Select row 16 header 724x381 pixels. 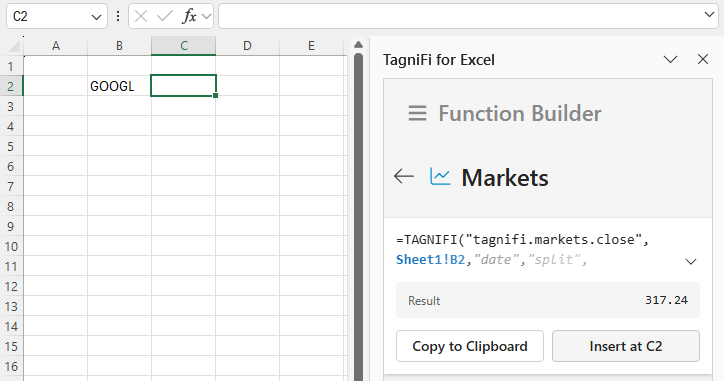(x=11, y=366)
